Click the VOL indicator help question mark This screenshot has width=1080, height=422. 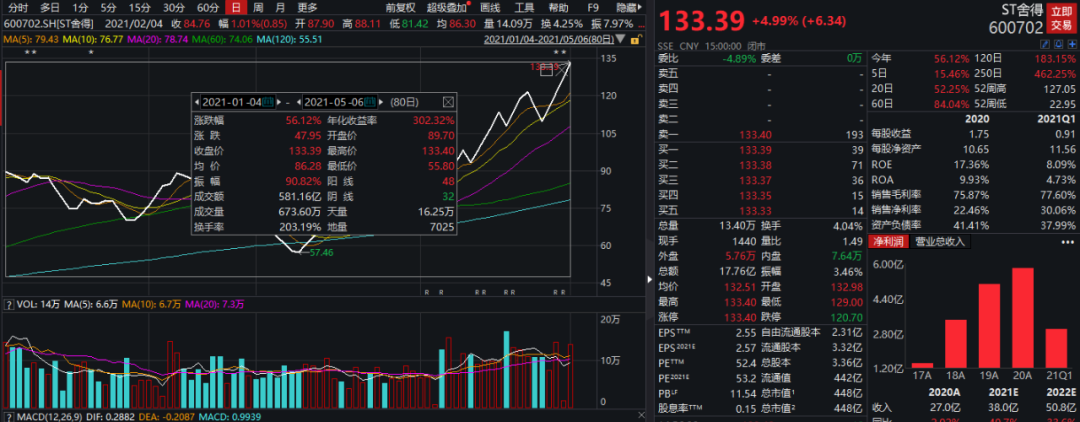8,304
